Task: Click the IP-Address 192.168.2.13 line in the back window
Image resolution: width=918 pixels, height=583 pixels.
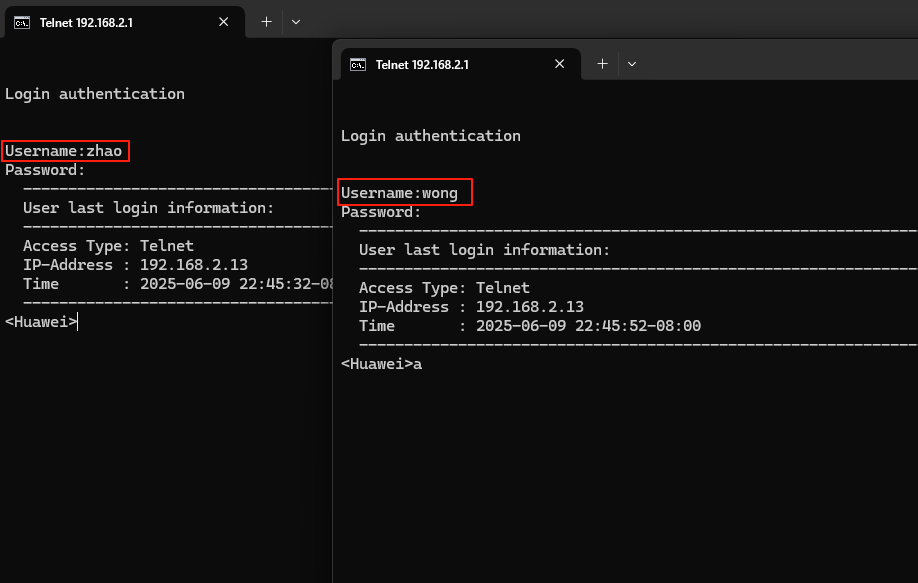Action: (135, 265)
